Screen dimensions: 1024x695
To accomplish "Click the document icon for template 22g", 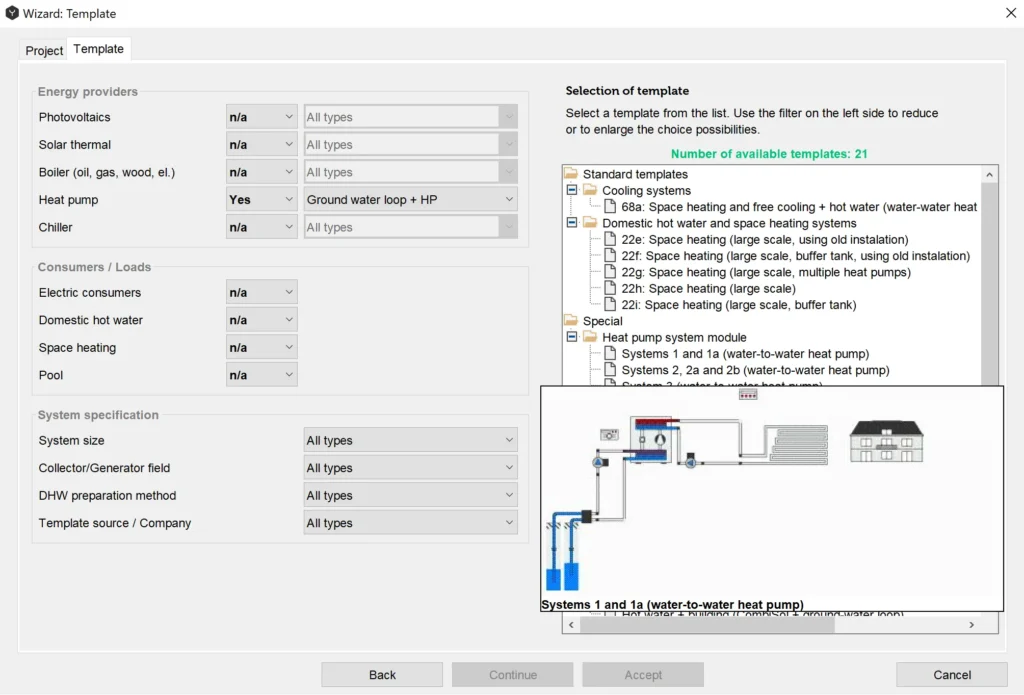I will point(610,272).
